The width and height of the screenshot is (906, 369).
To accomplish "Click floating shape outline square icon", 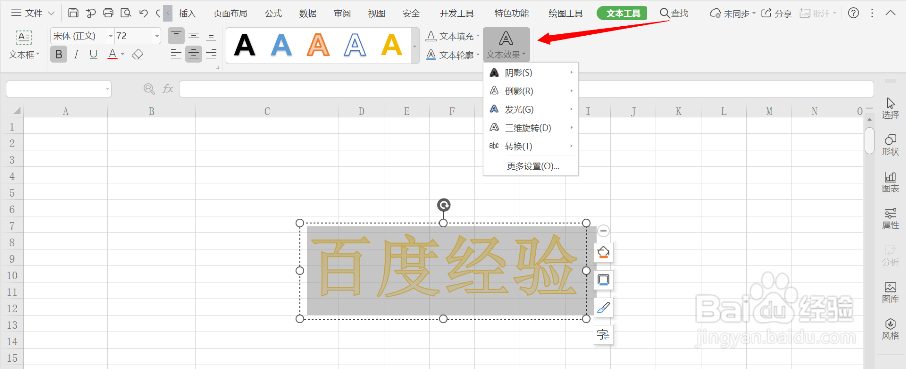I will [603, 279].
